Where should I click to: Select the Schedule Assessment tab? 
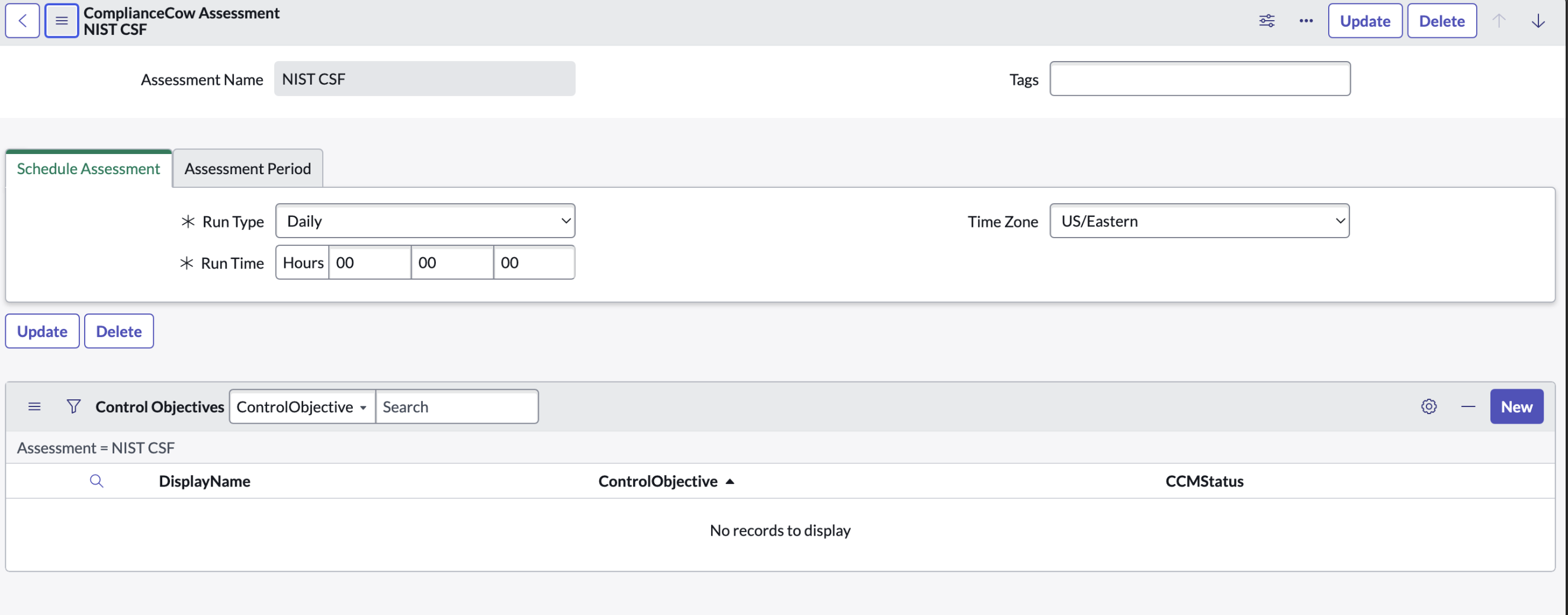click(88, 169)
